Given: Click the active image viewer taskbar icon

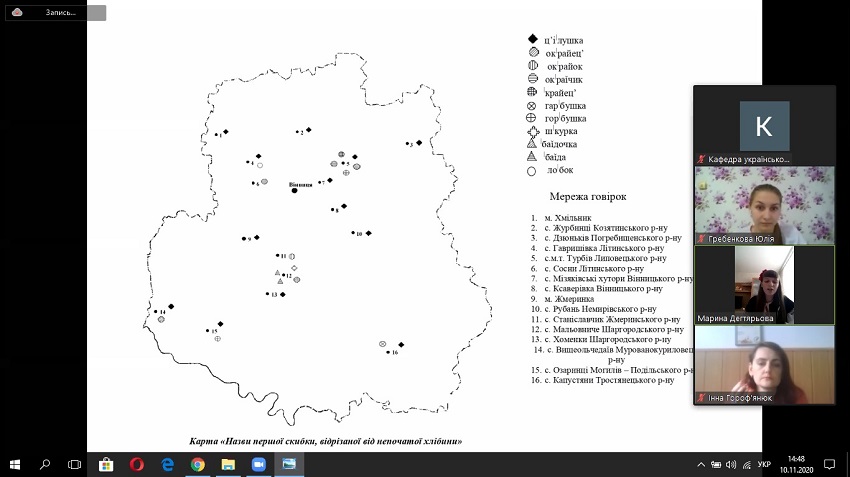Looking at the screenshot, I should pyautogui.click(x=289, y=465).
